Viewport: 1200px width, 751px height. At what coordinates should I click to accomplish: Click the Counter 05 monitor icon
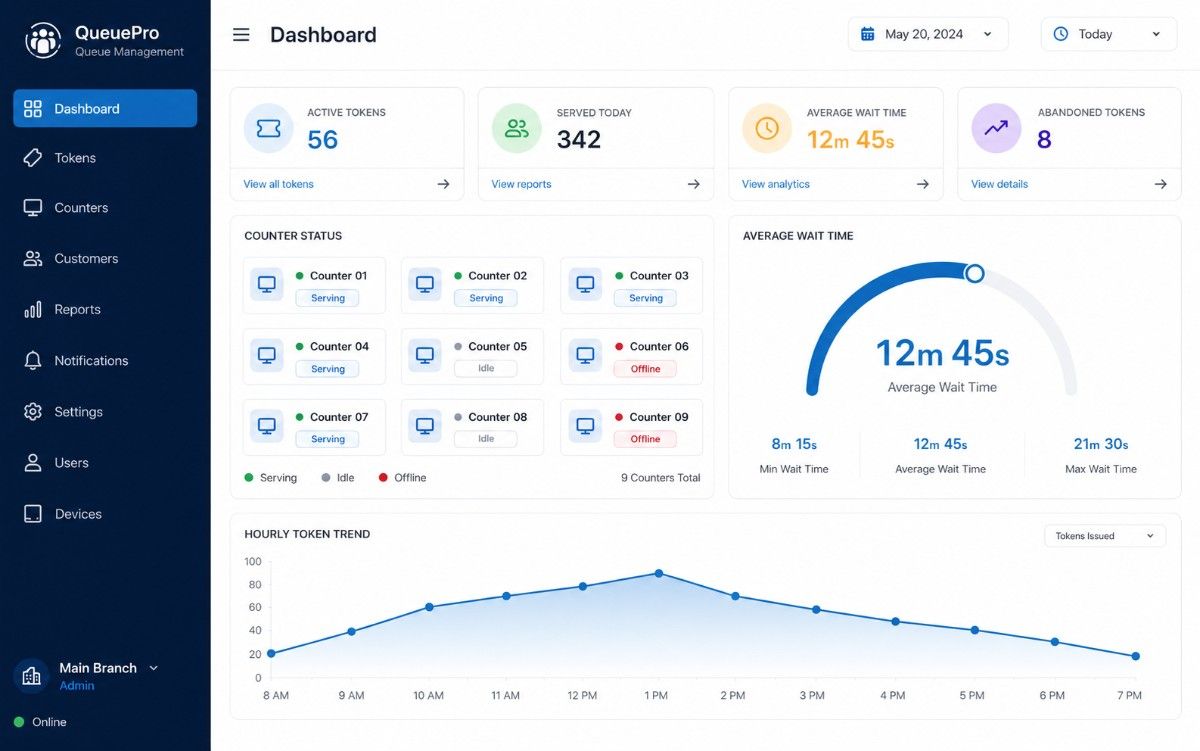[x=425, y=356]
